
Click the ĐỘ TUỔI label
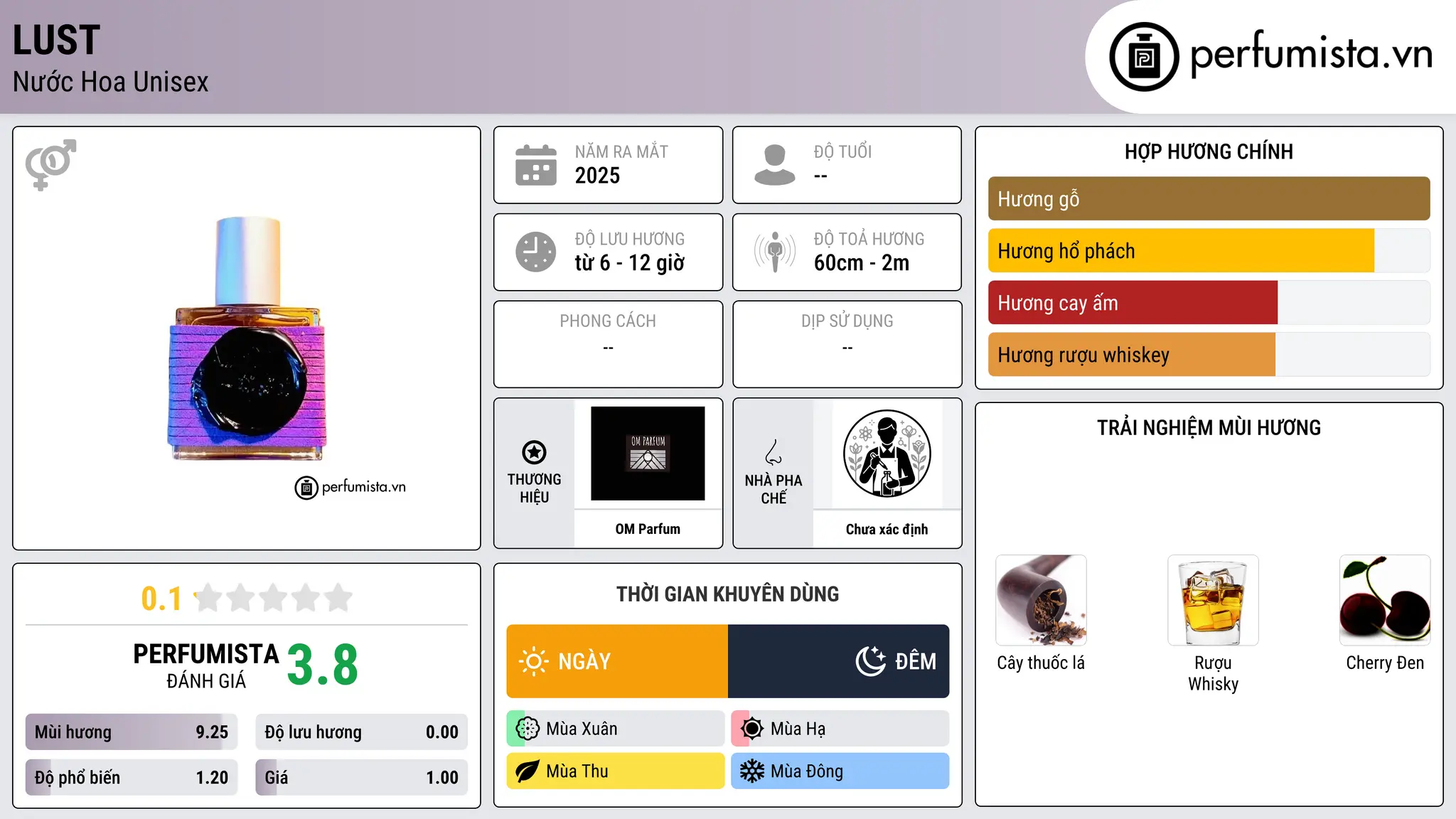coord(842,152)
